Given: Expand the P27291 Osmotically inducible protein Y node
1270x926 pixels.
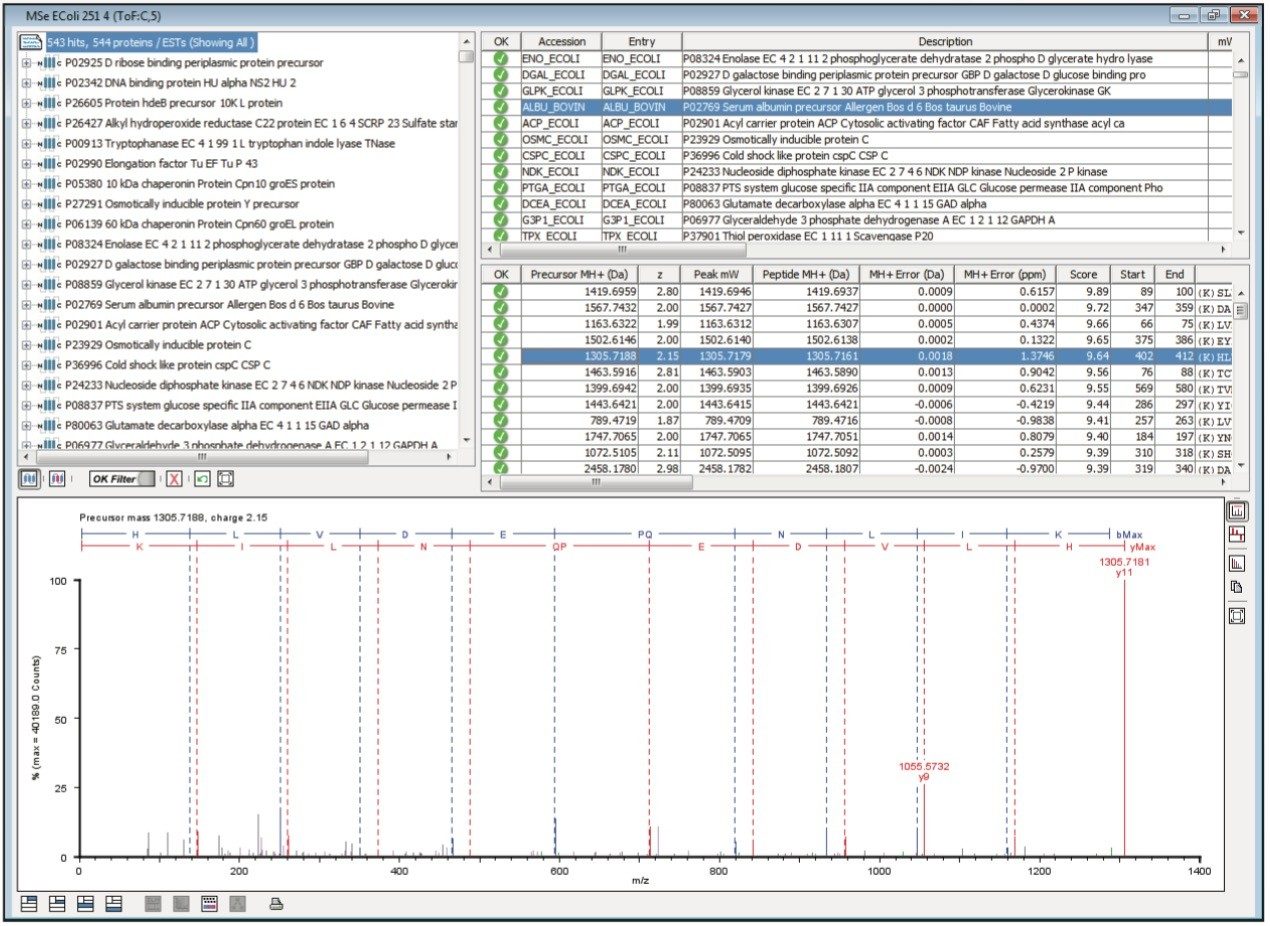Looking at the screenshot, I should pyautogui.click(x=26, y=204).
